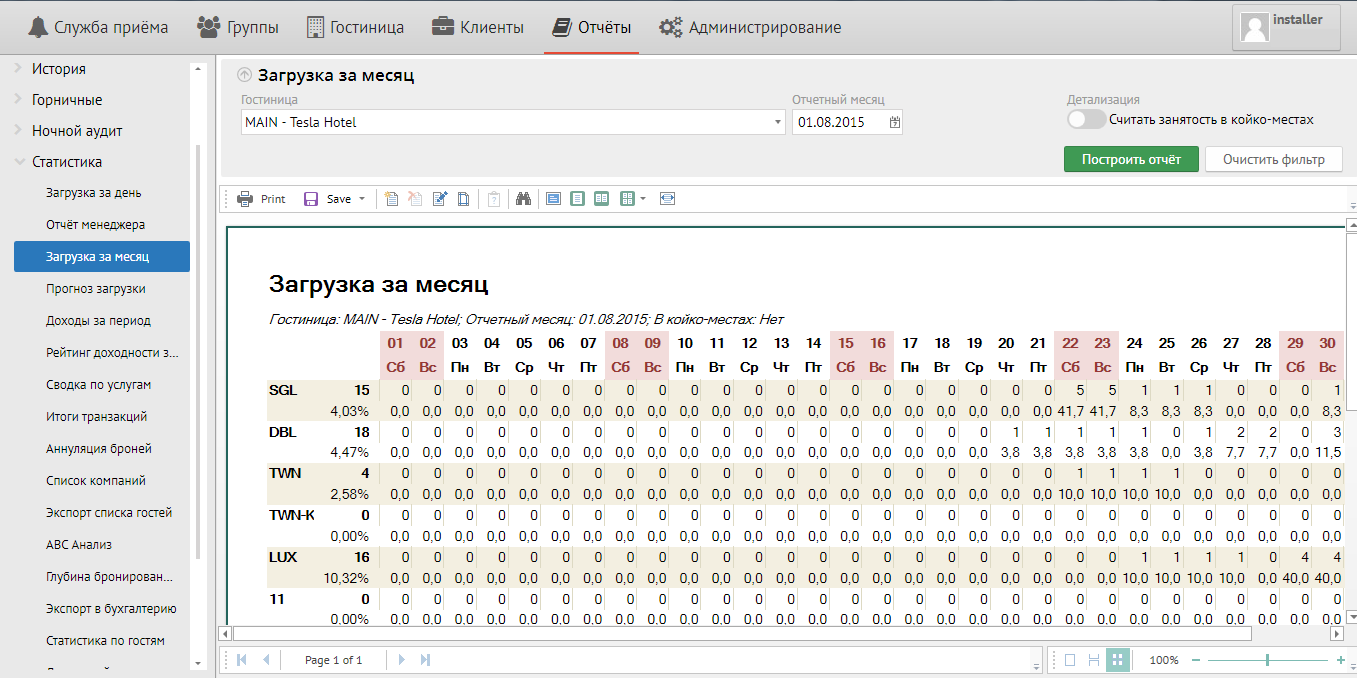Click the Edit page pencil icon

click(x=439, y=199)
